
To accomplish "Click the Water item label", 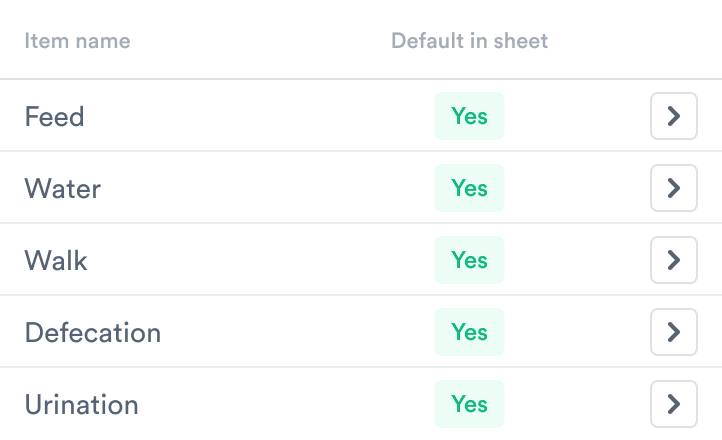I will [x=62, y=189].
